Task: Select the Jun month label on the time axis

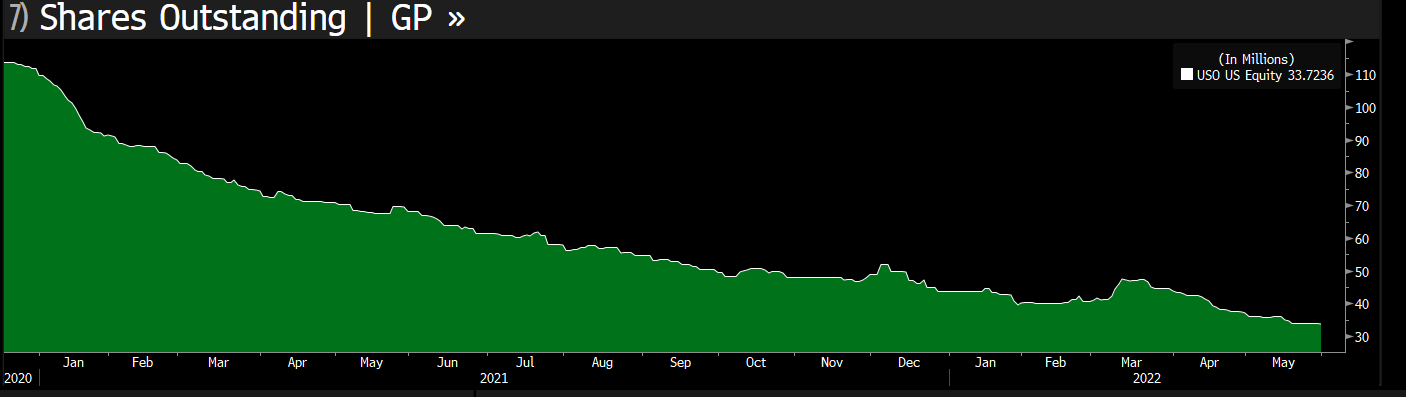Action: (x=449, y=362)
